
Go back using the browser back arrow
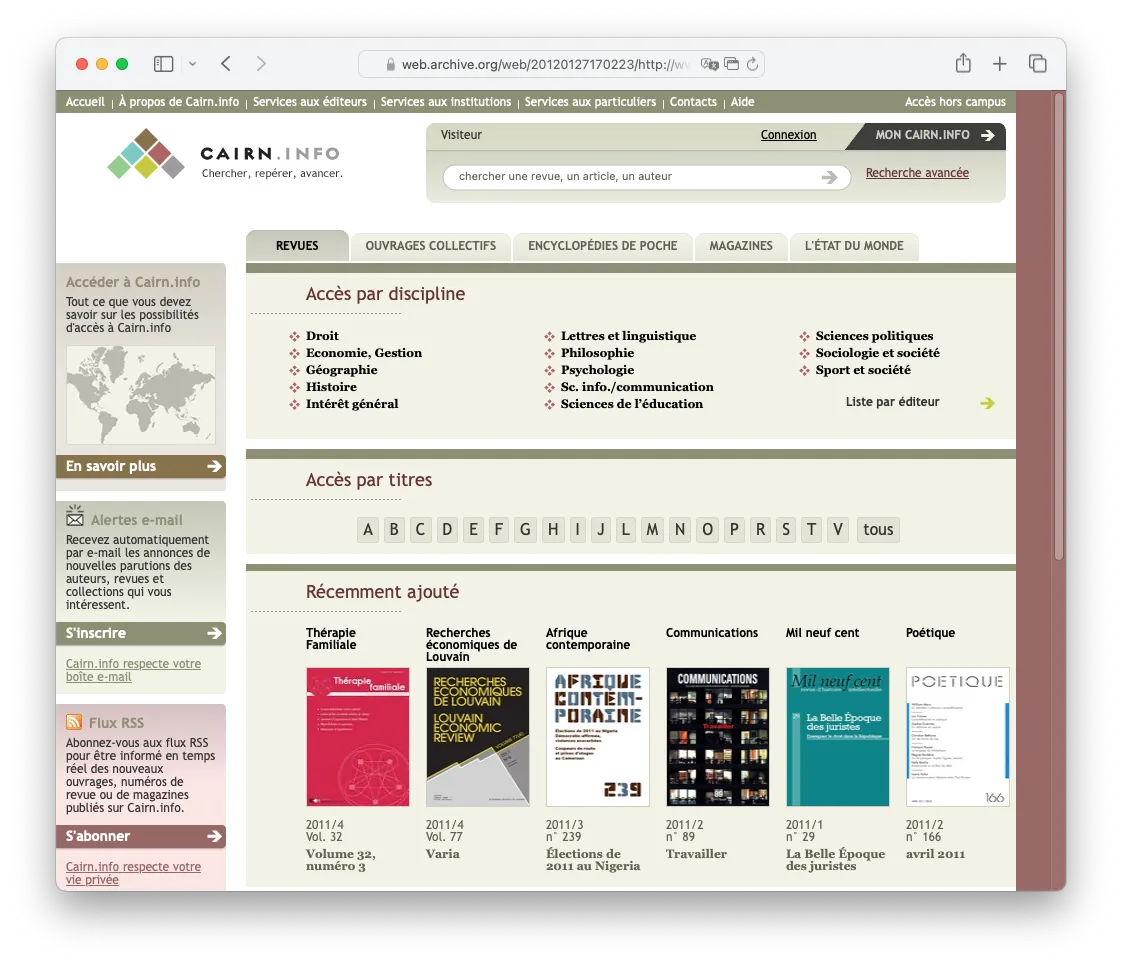[226, 64]
